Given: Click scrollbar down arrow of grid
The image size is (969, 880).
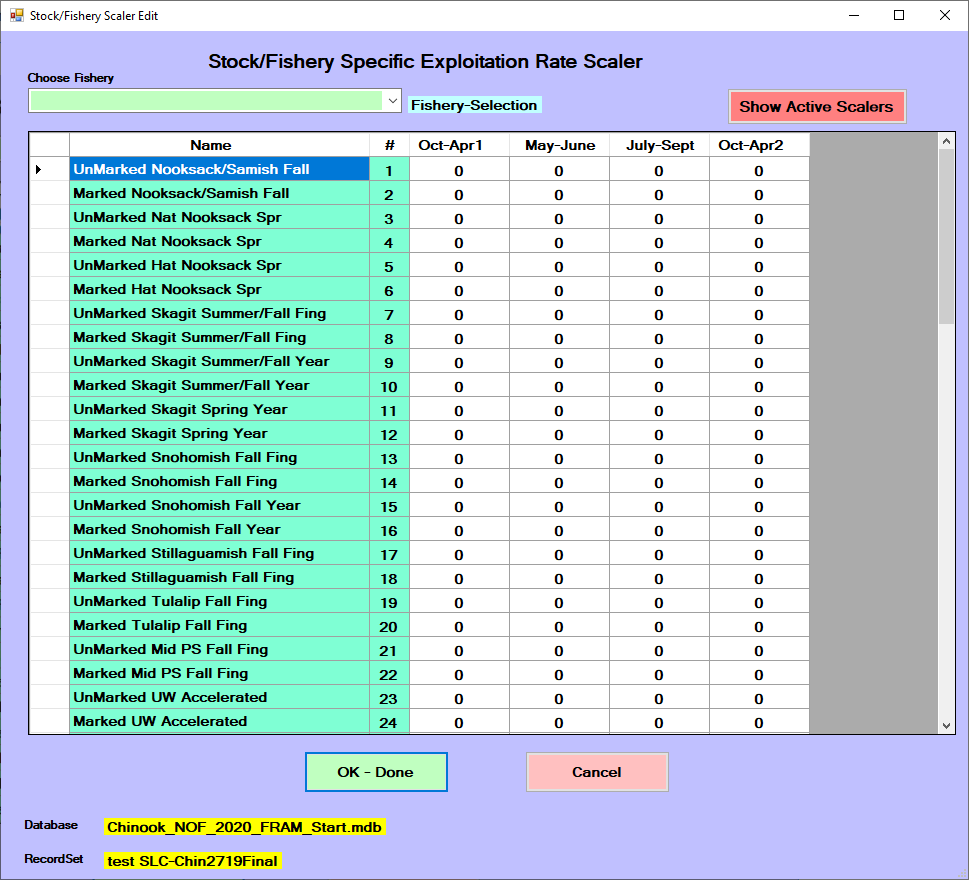Looking at the screenshot, I should [946, 726].
